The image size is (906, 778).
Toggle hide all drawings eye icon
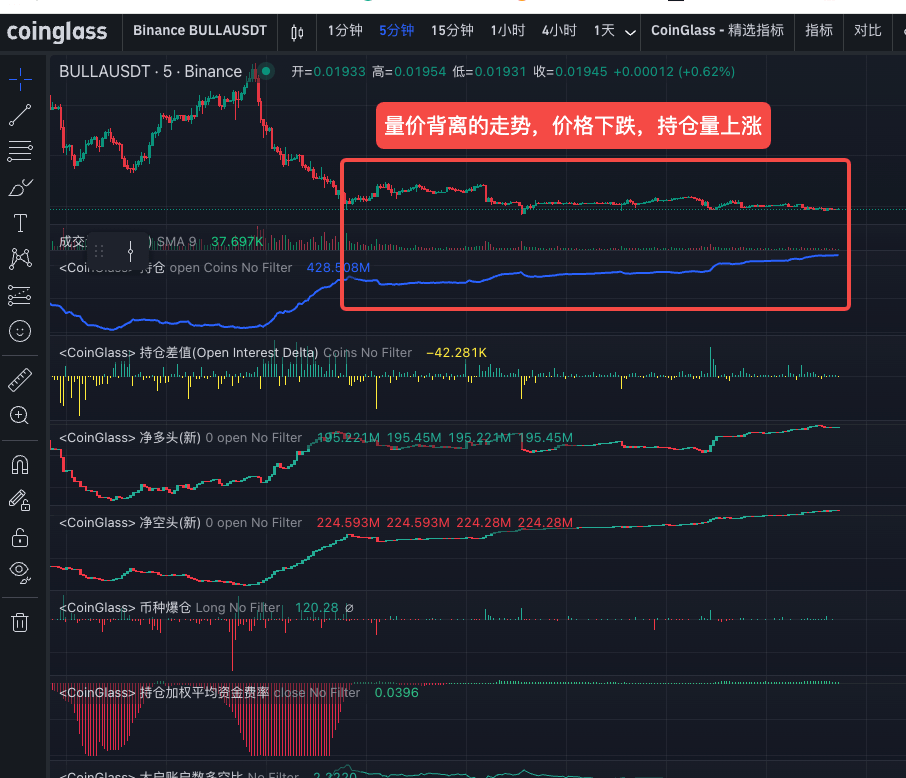pos(20,572)
